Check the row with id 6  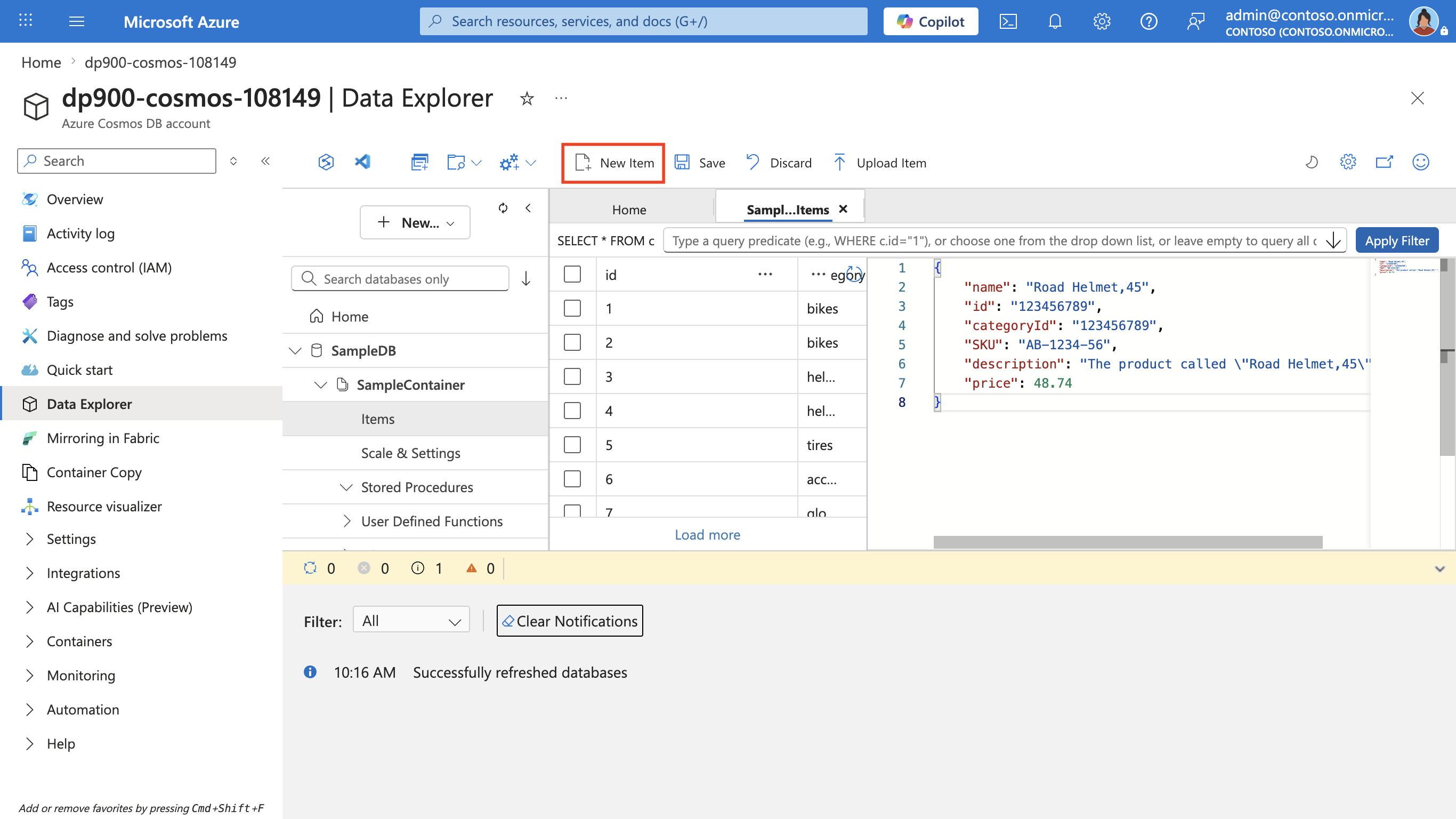(572, 478)
